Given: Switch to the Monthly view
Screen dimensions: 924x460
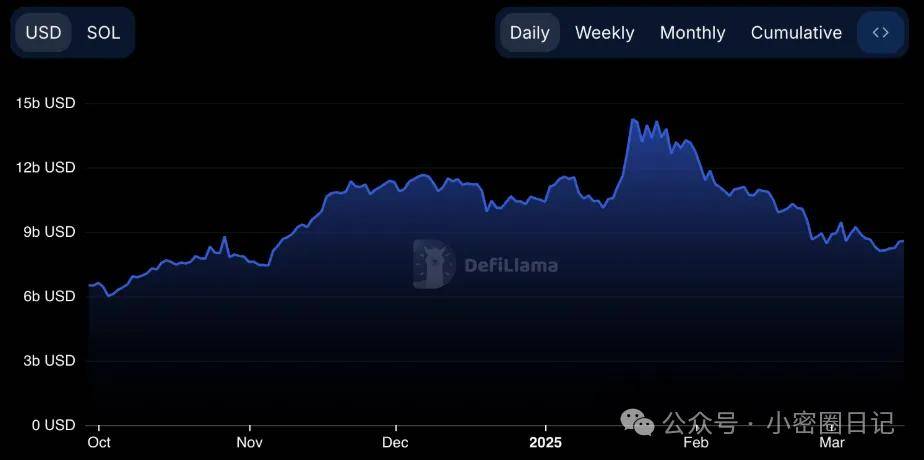Looking at the screenshot, I should point(692,32).
